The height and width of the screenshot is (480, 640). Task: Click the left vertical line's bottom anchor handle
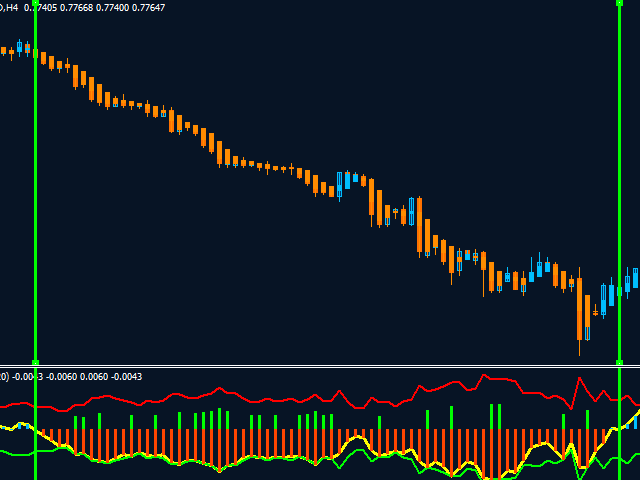coord(36,362)
